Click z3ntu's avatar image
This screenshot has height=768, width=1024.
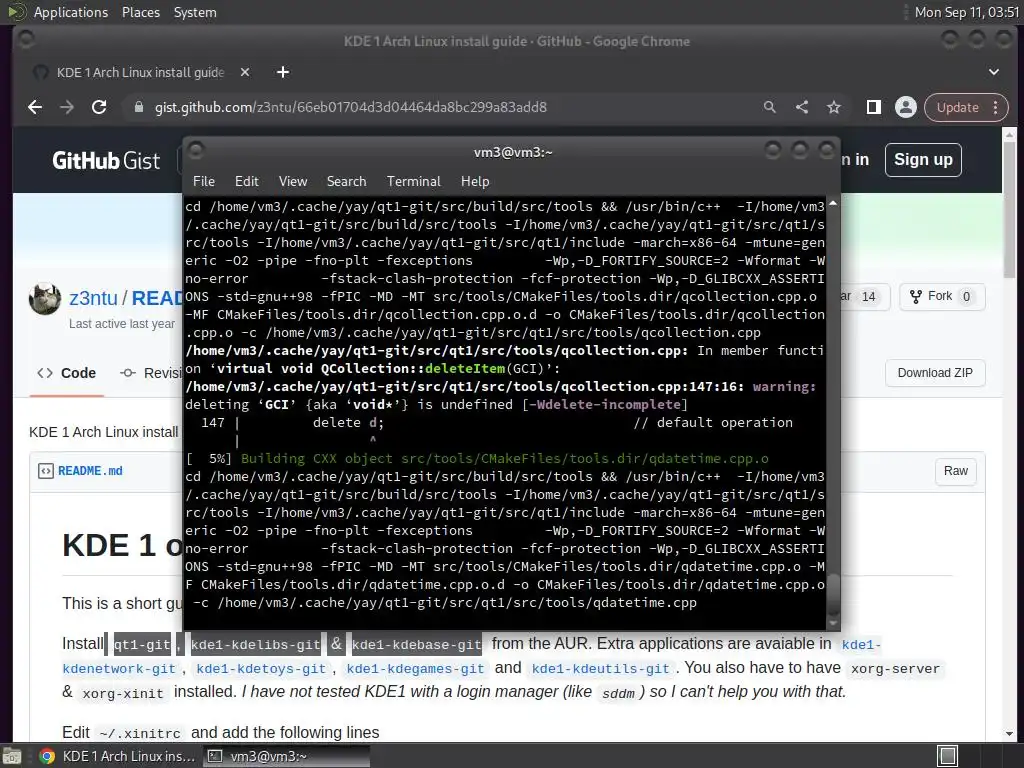click(45, 299)
